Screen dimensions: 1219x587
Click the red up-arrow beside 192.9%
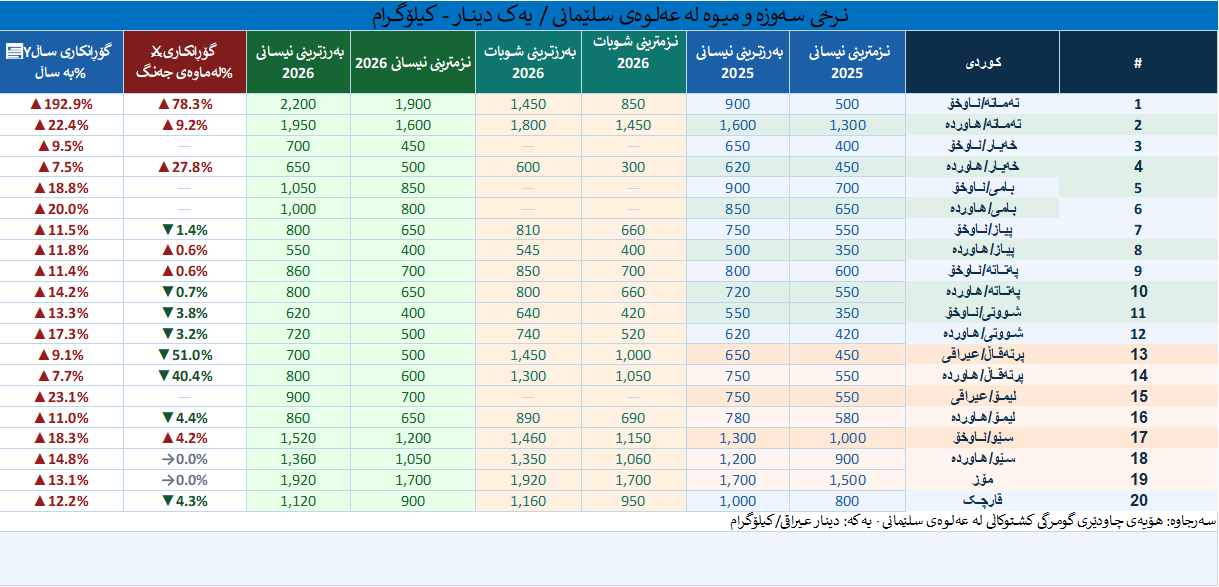point(36,104)
